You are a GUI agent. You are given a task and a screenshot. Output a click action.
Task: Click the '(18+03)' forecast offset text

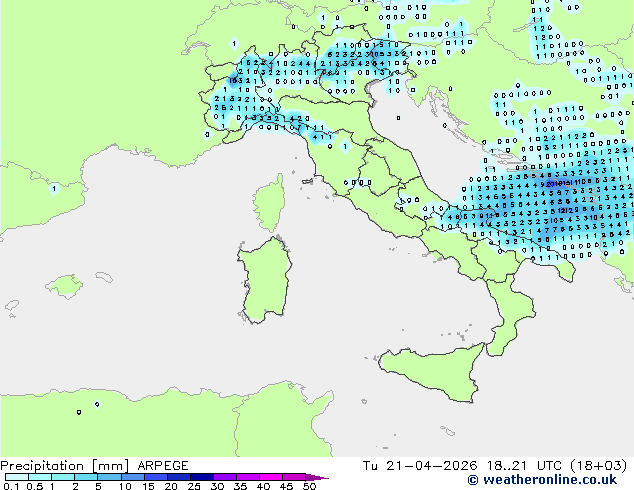point(598,466)
